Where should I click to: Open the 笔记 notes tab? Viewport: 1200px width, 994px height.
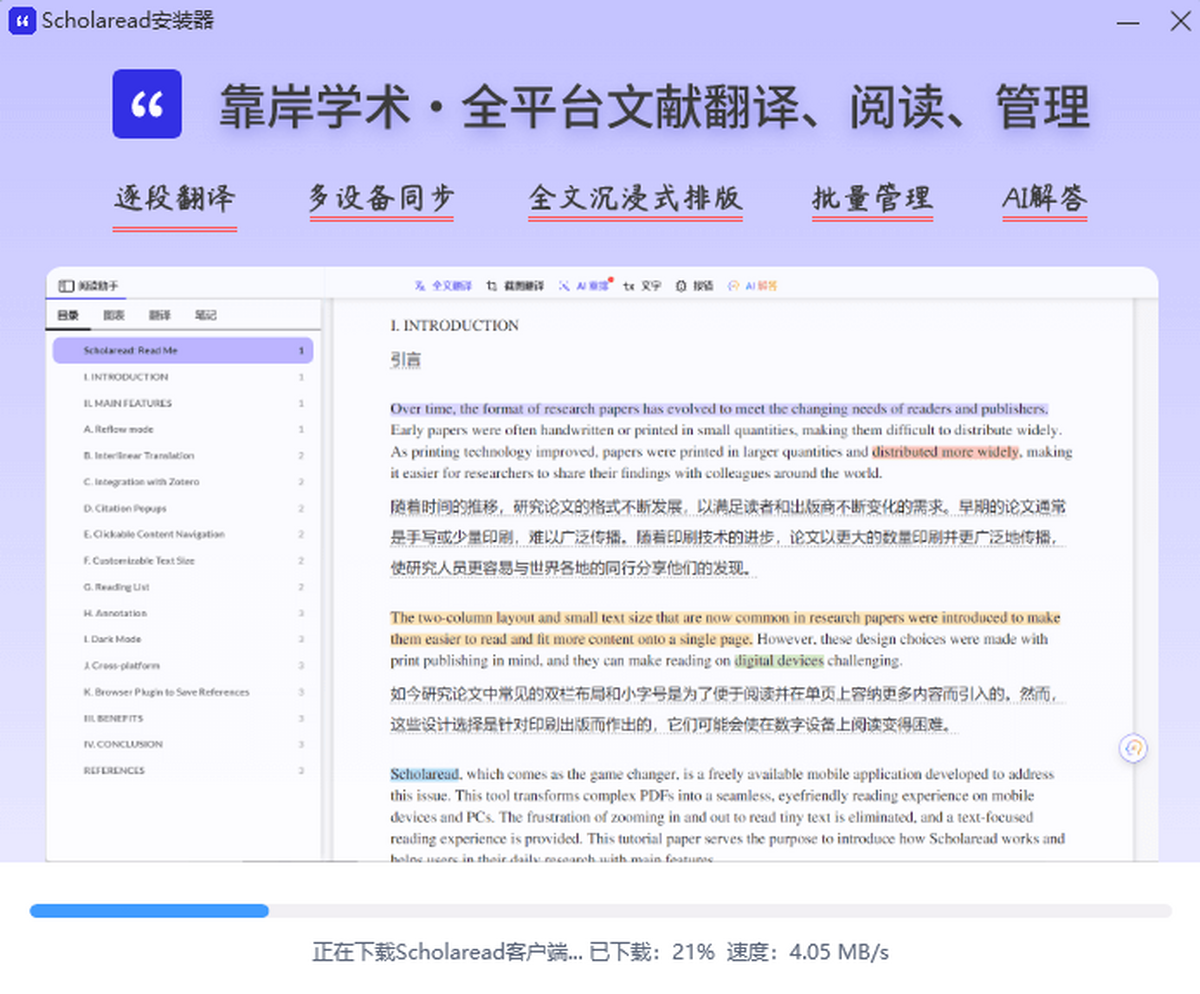(205, 316)
